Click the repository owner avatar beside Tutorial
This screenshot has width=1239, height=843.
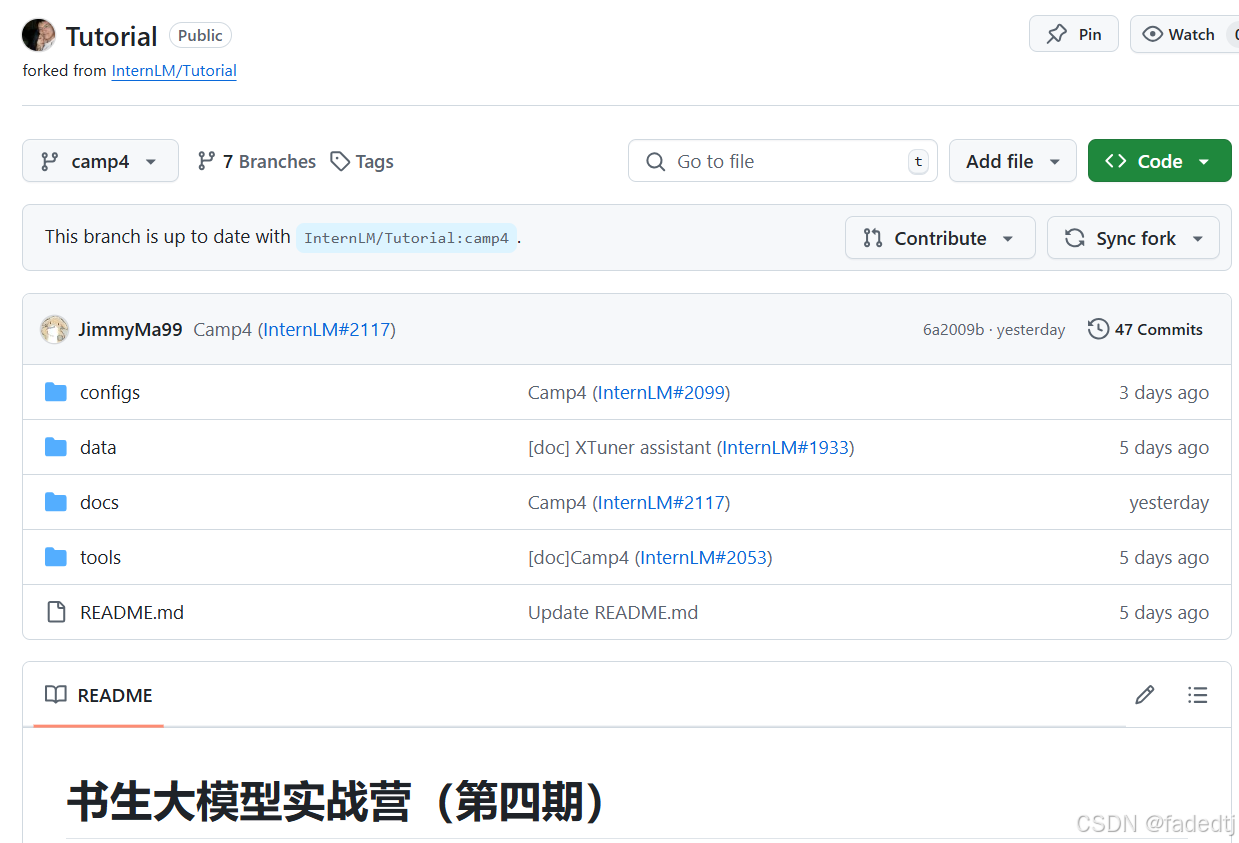(38, 36)
